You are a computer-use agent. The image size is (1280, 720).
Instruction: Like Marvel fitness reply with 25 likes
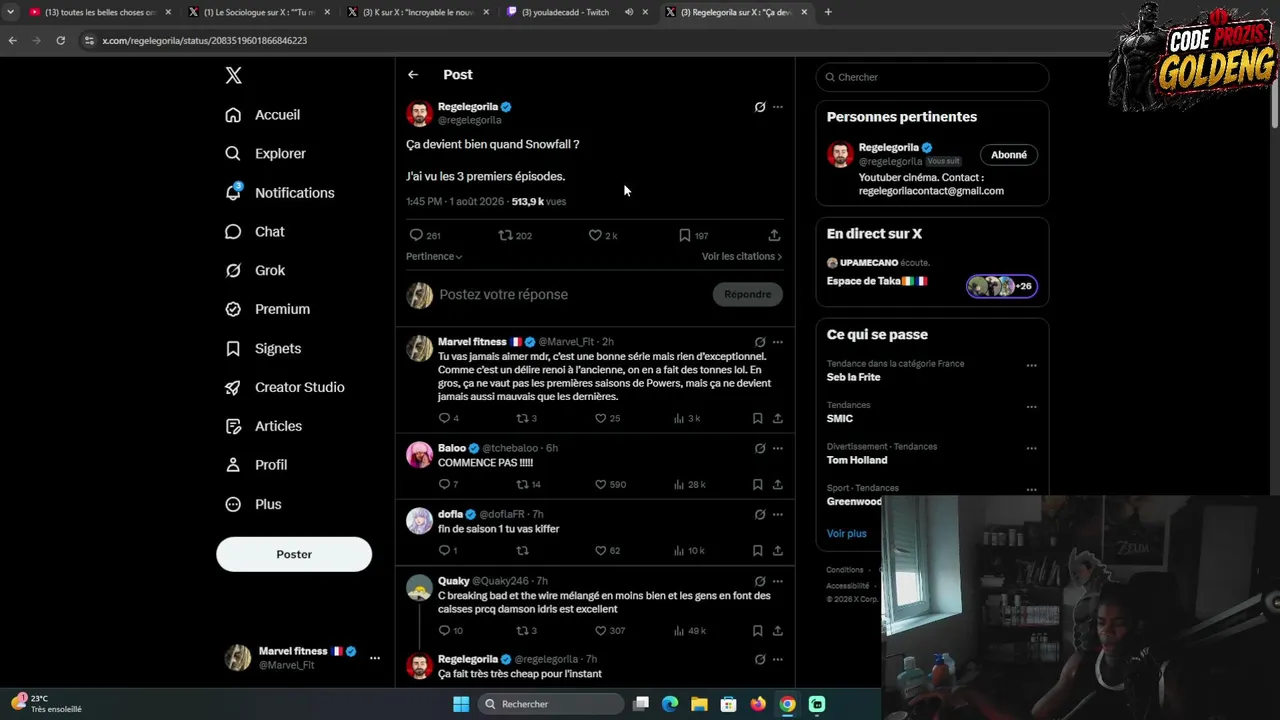(601, 418)
